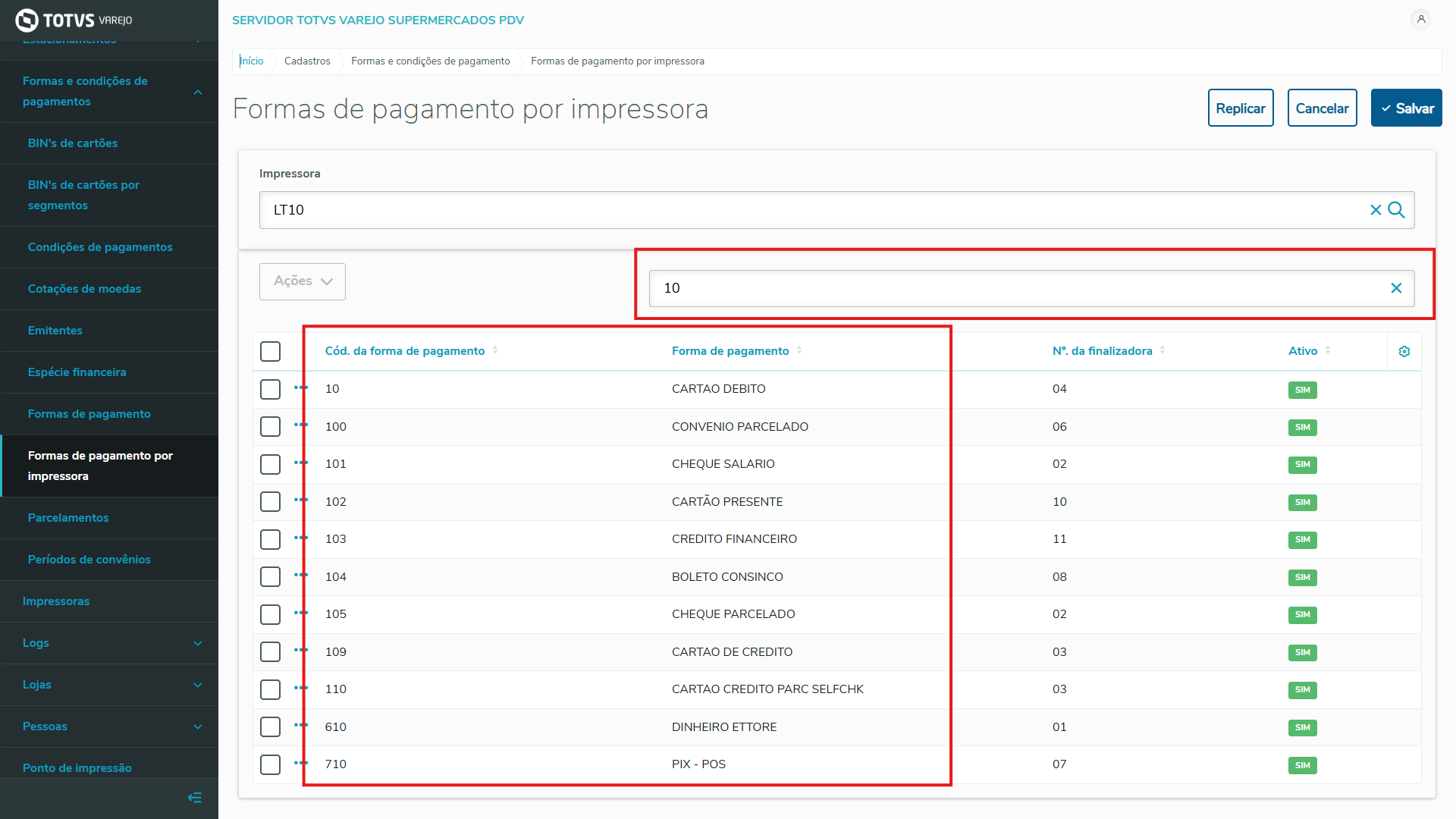
Task: Click the magnifier icon in Impressora field
Action: (x=1397, y=210)
